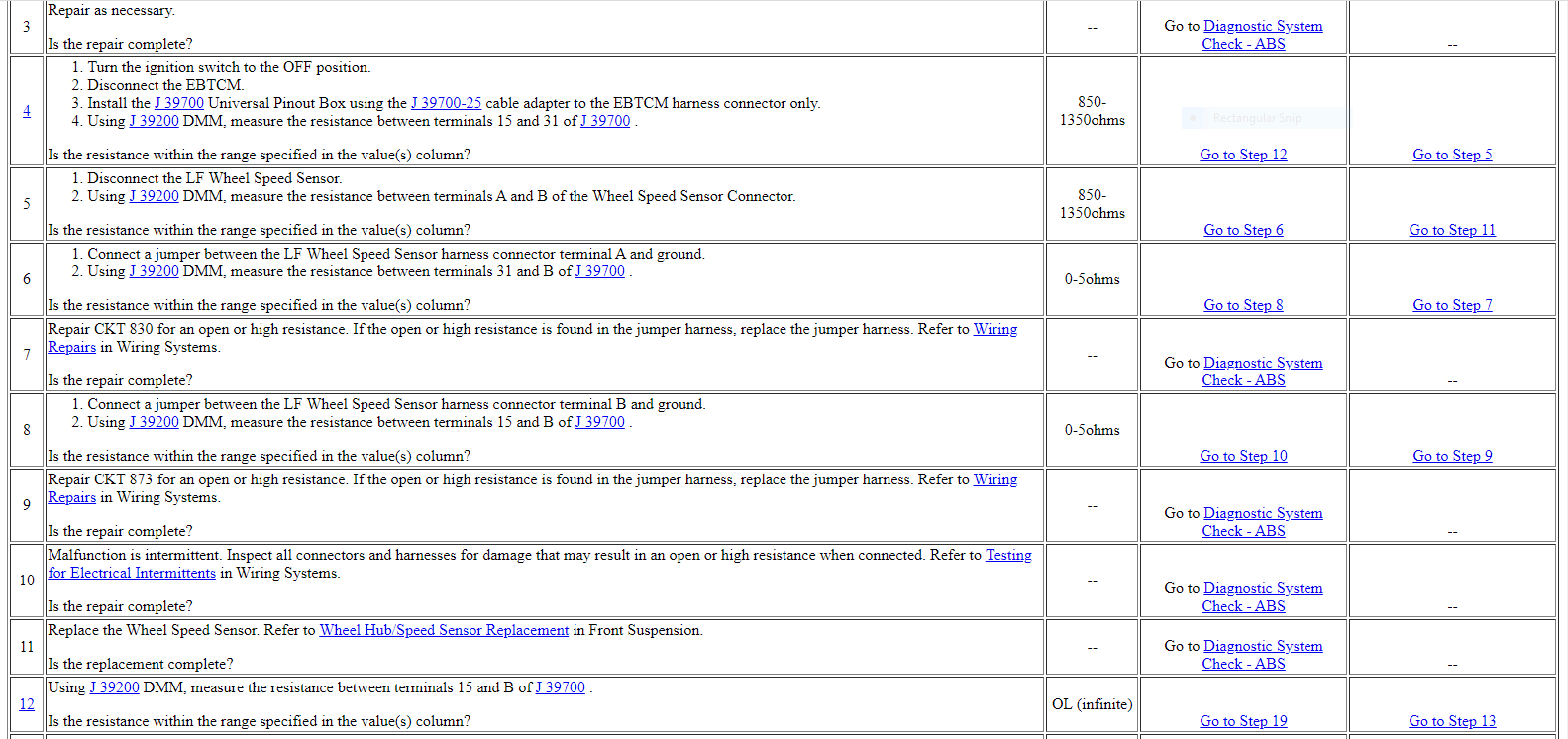Open Wheel Hub/Speed Sensor Replacement link
The image size is (1568, 739).
click(444, 630)
